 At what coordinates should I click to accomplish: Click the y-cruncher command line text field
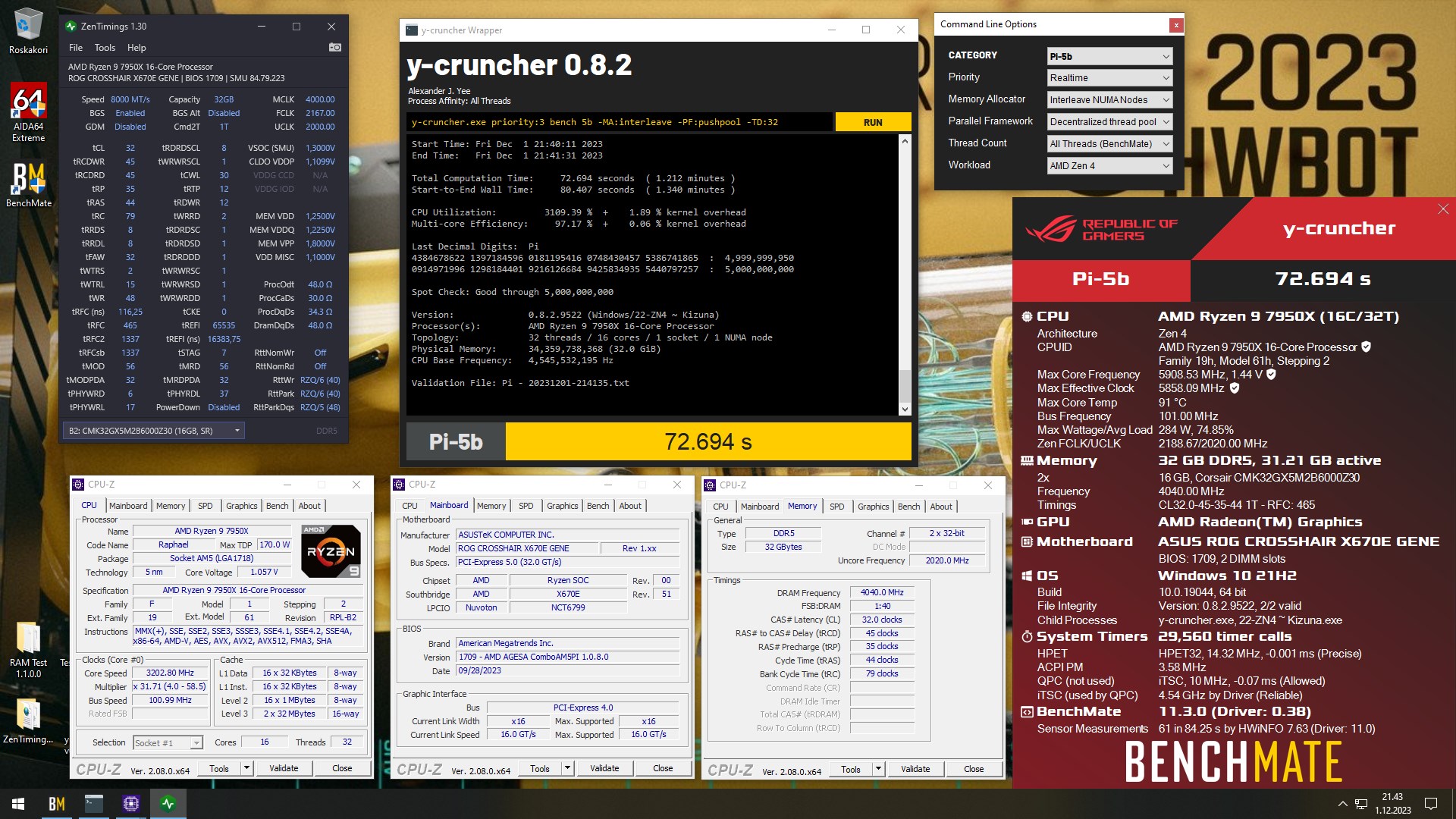[x=620, y=122]
